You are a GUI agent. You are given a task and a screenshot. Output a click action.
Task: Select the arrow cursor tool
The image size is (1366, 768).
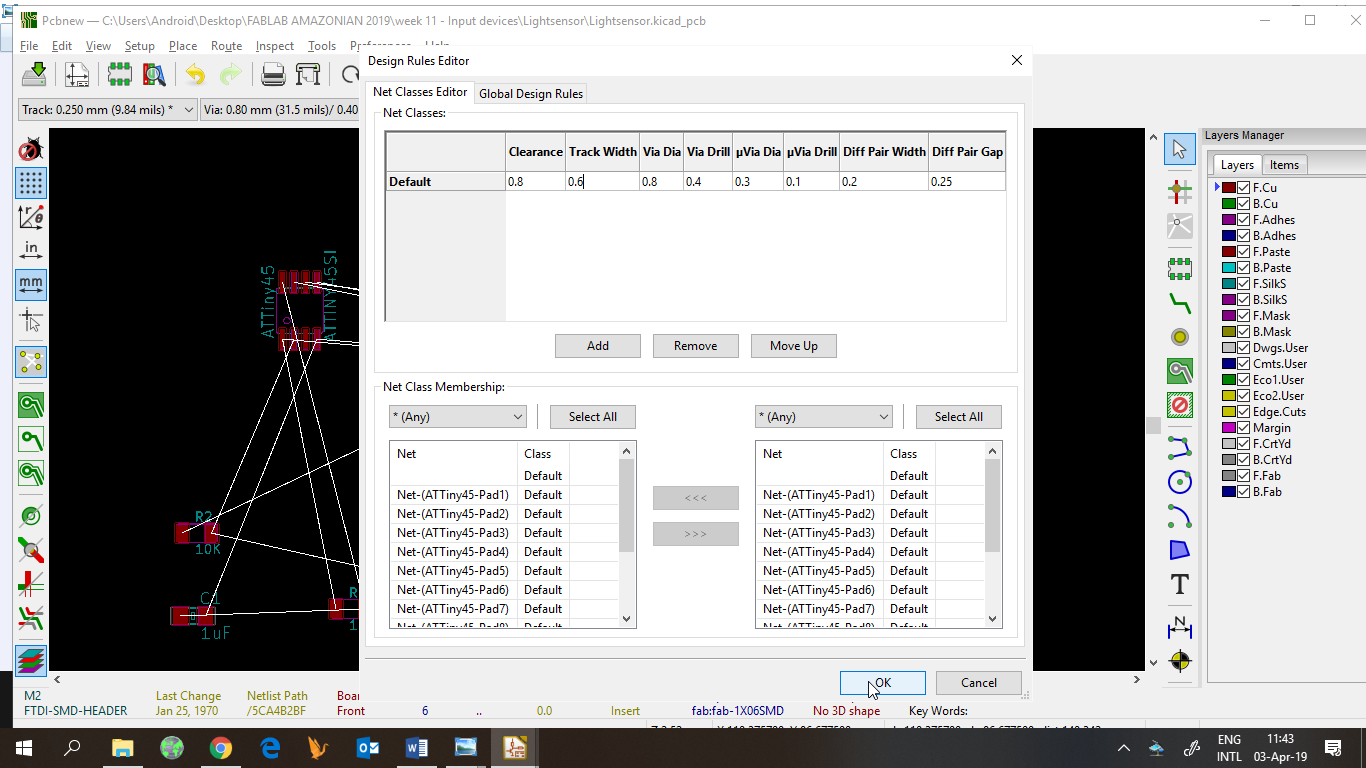pos(1180,149)
